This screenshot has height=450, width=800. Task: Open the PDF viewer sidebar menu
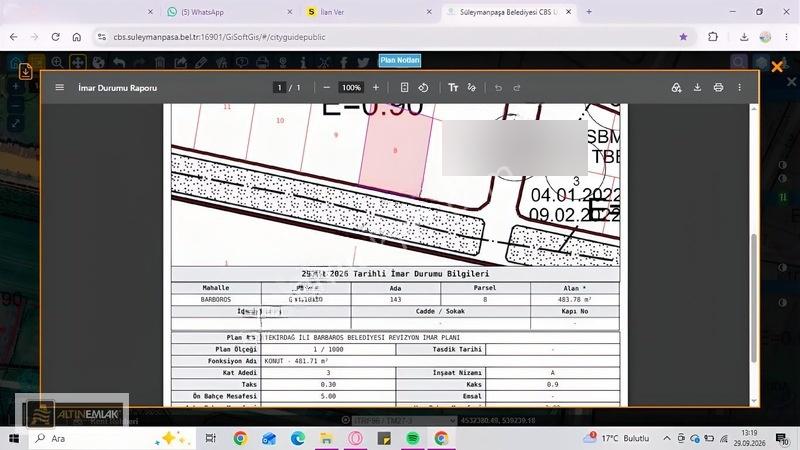click(60, 88)
